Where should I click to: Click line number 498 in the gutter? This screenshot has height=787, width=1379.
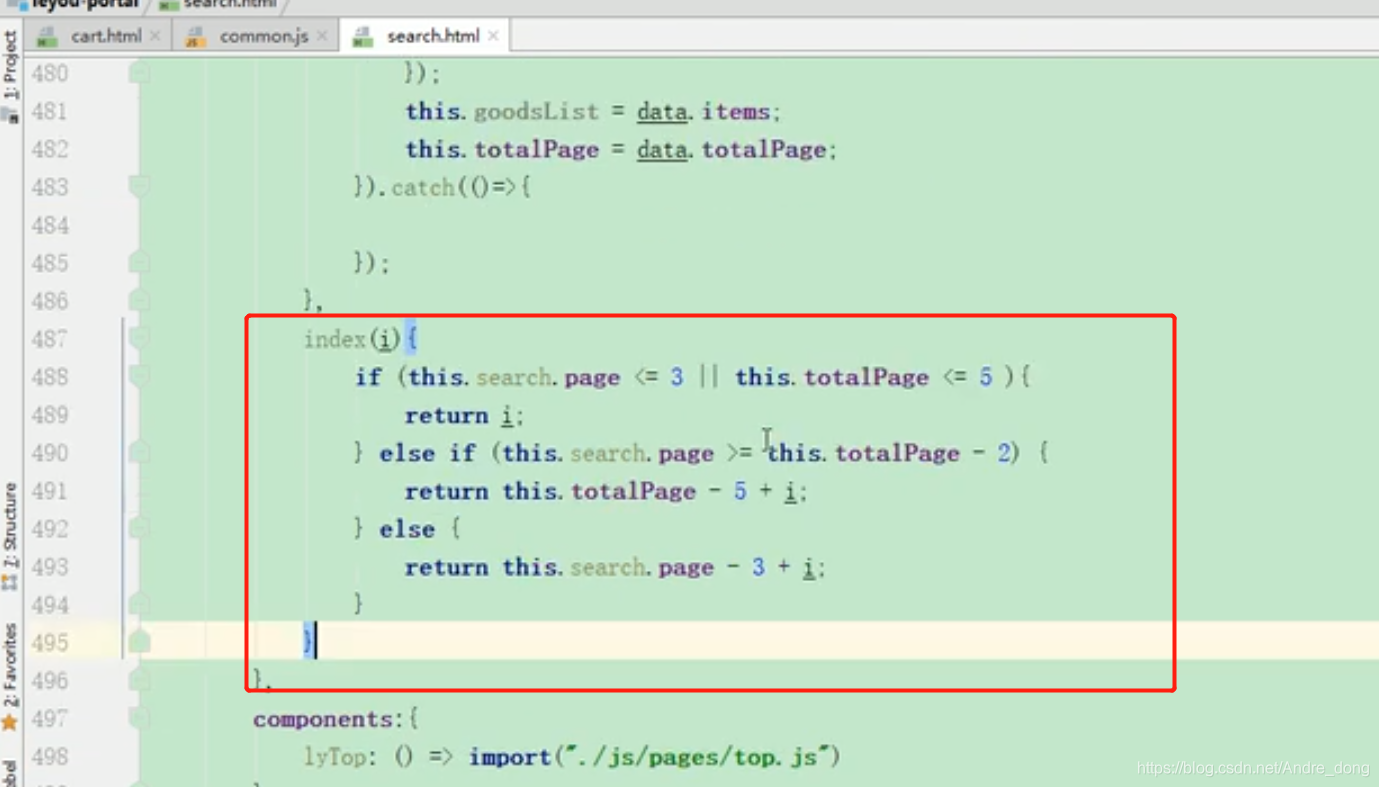tap(49, 757)
